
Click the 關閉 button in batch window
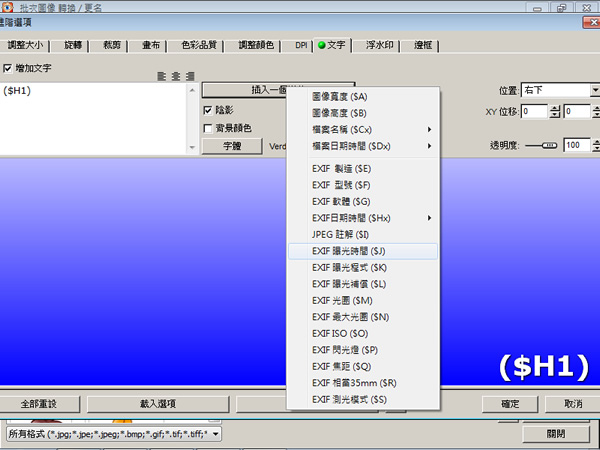[x=556, y=434]
